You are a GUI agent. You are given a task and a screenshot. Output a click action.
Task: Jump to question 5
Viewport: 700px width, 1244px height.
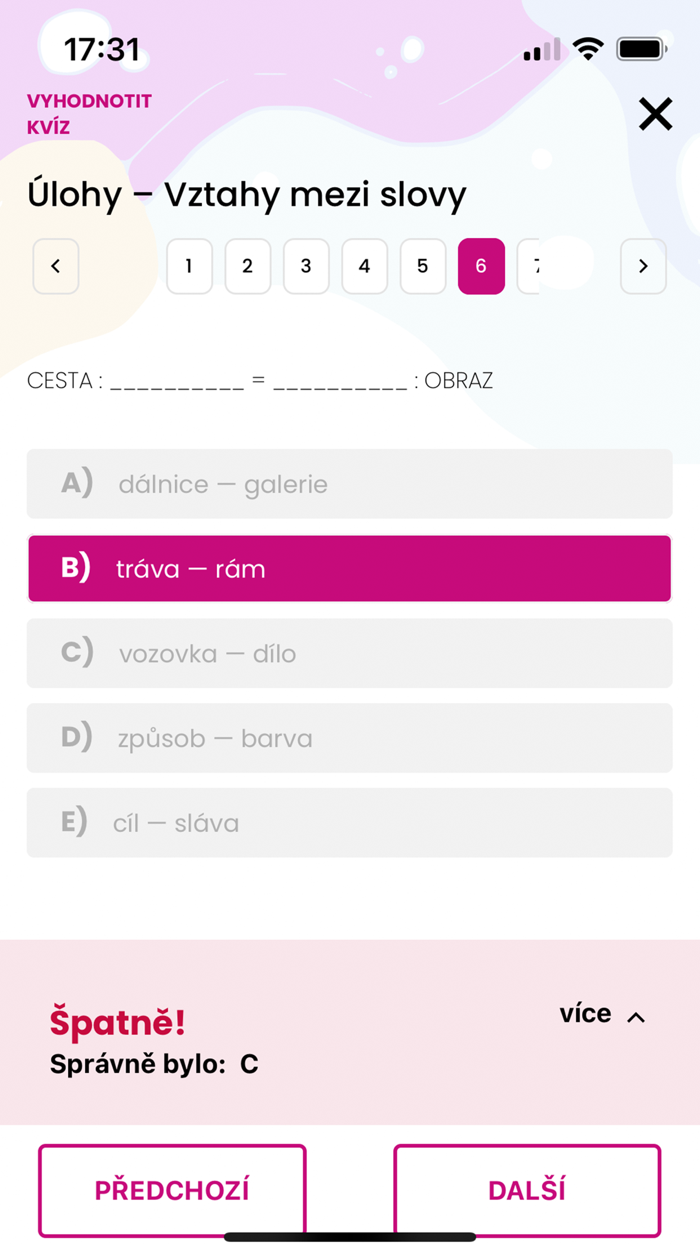coord(422,266)
